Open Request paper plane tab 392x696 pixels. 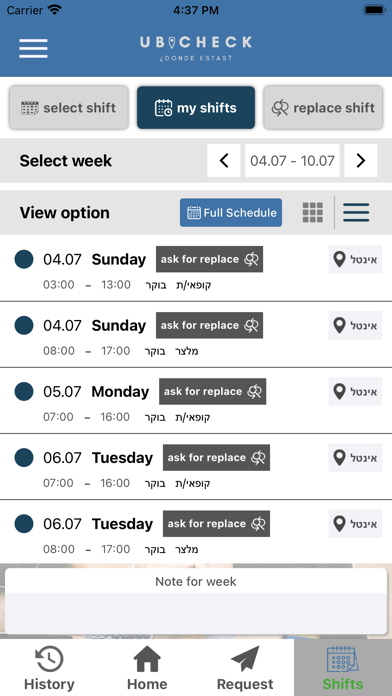click(x=245, y=668)
